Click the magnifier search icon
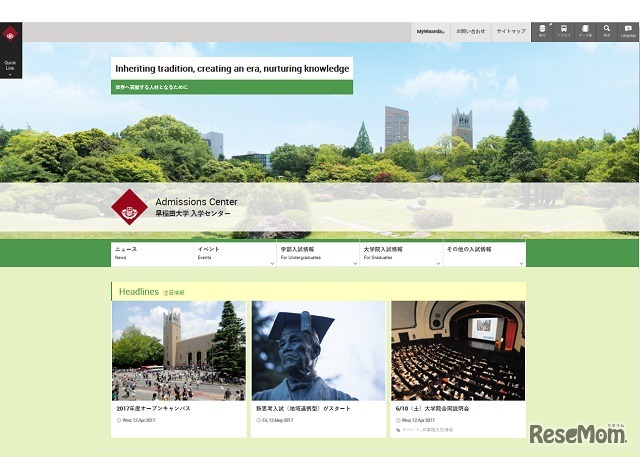The image size is (640, 457). (607, 31)
